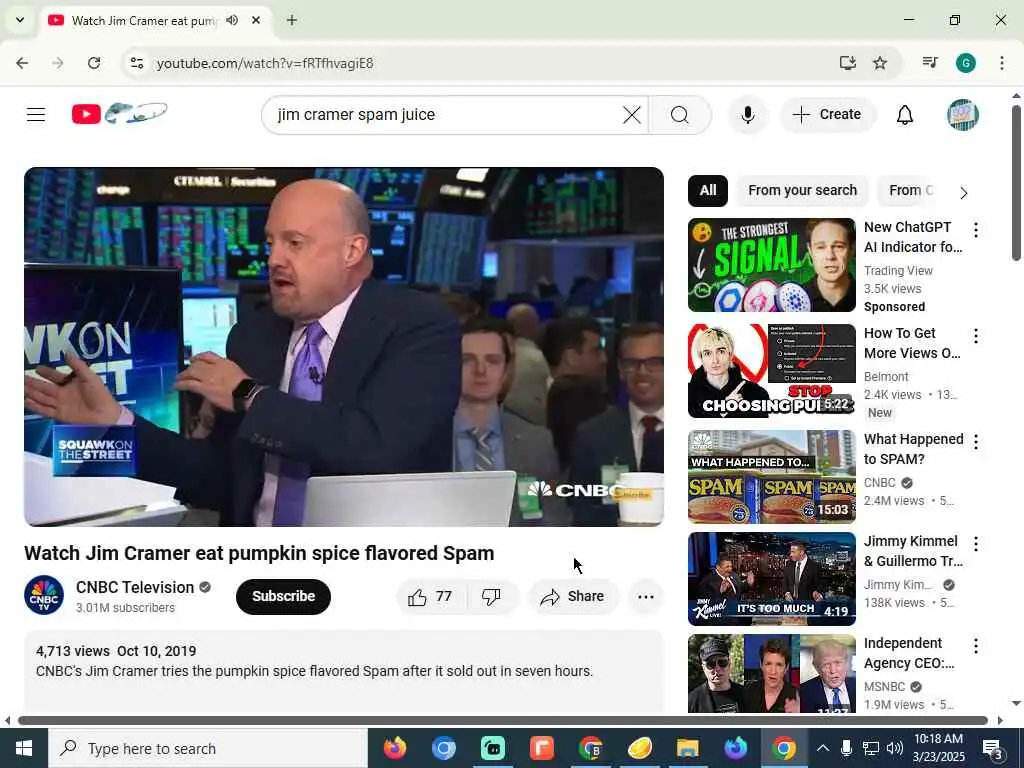This screenshot has height=768, width=1024.
Task: Open the Windows notification center
Action: (993, 748)
